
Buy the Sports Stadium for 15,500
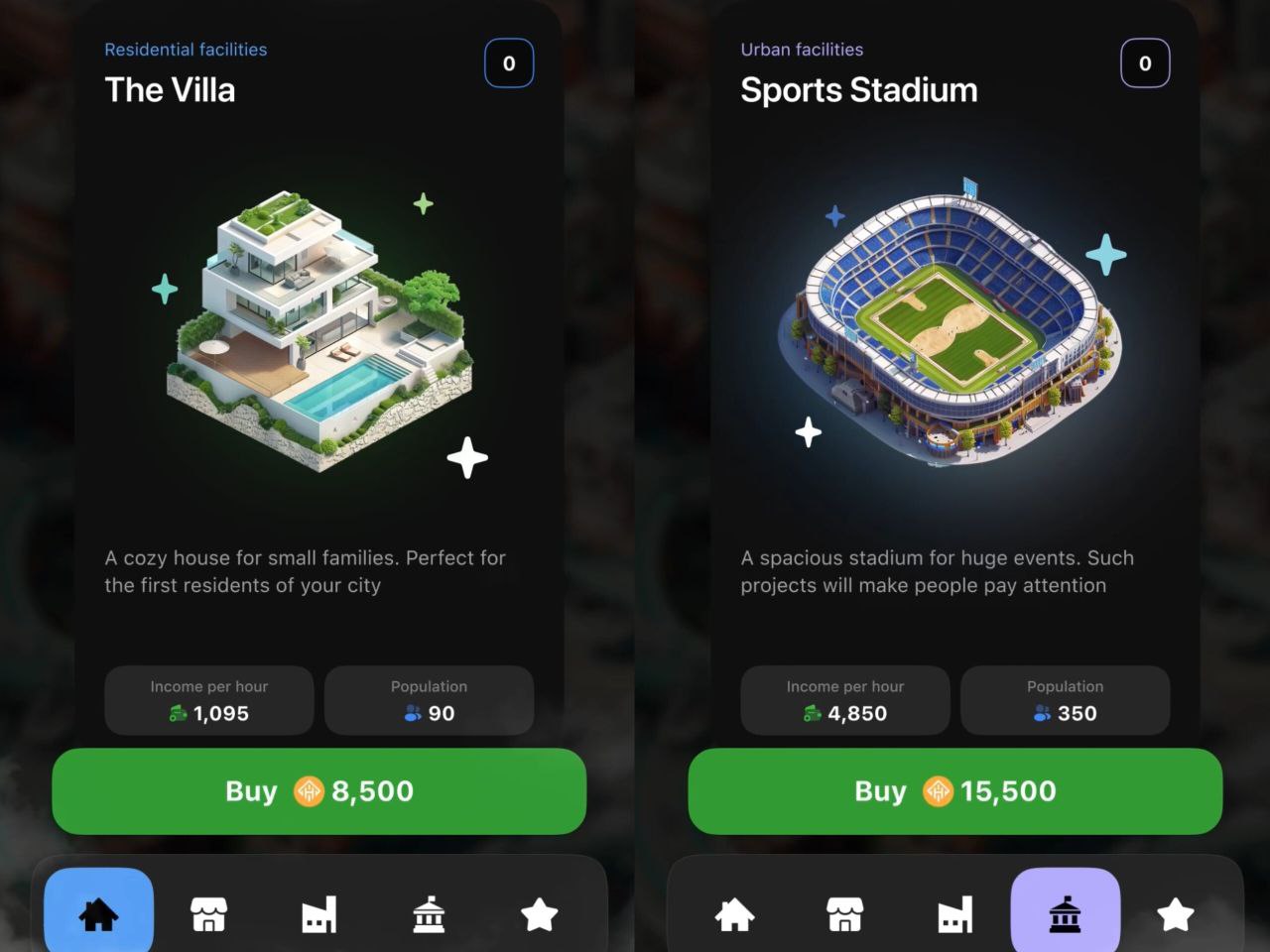tap(954, 790)
